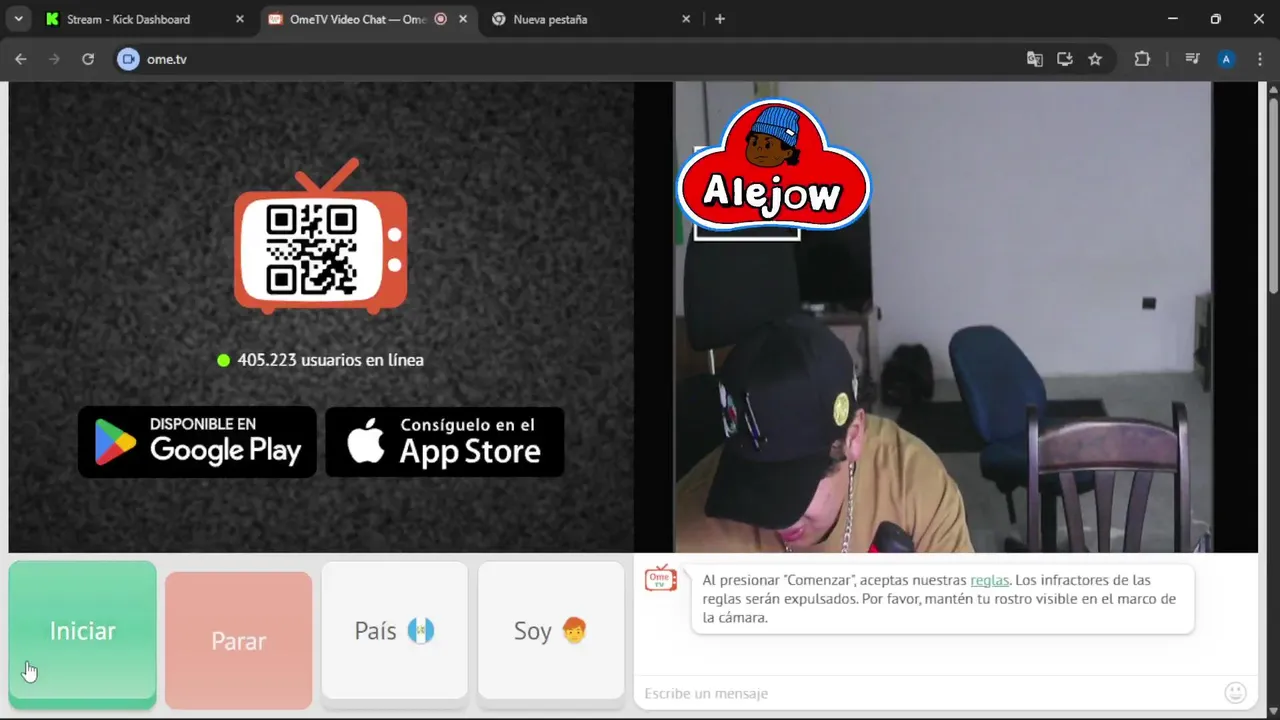This screenshot has height=720, width=1280.
Task: Open the App Store download badge
Action: 445,441
